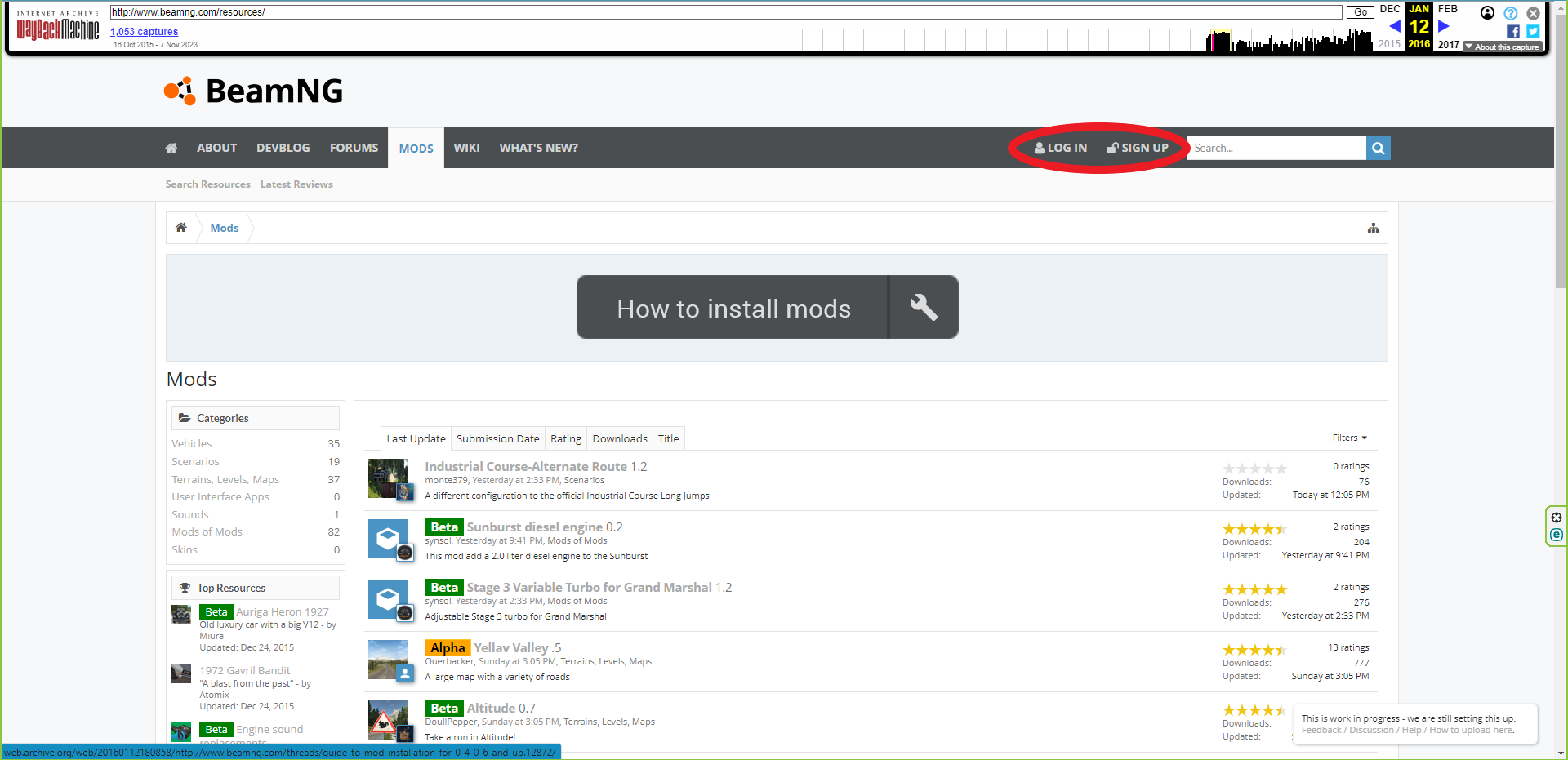Open the Altitude resource thumbnail
The height and width of the screenshot is (760, 1568).
(388, 720)
